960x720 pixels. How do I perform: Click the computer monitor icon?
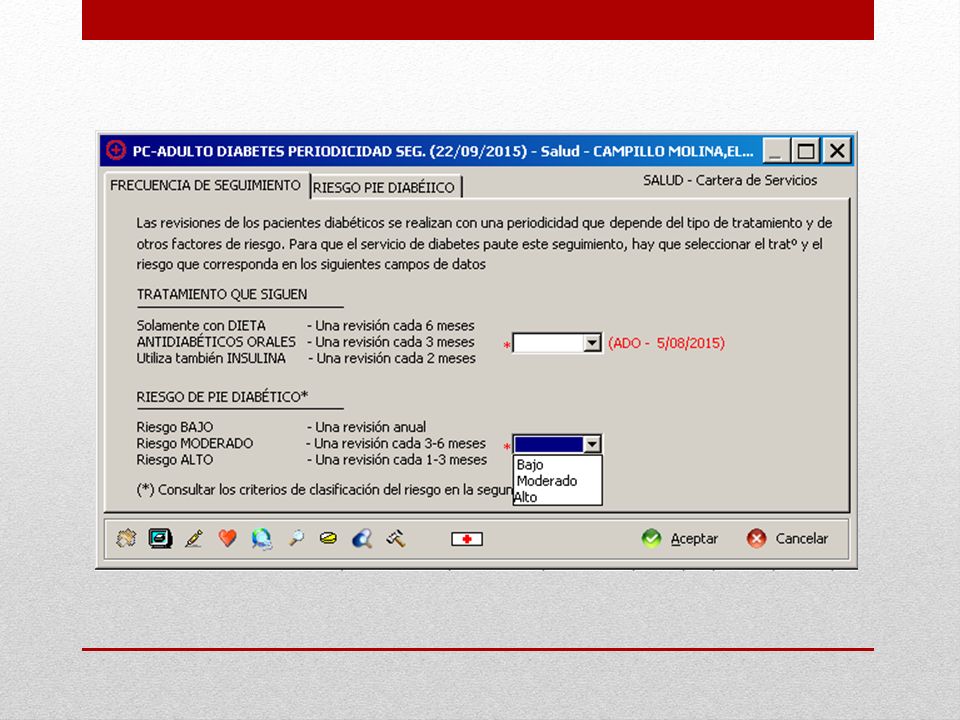point(160,538)
